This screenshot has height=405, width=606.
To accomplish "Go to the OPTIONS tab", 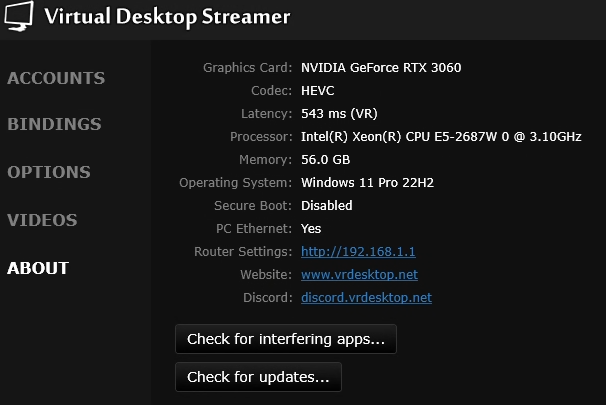I will coord(49,172).
